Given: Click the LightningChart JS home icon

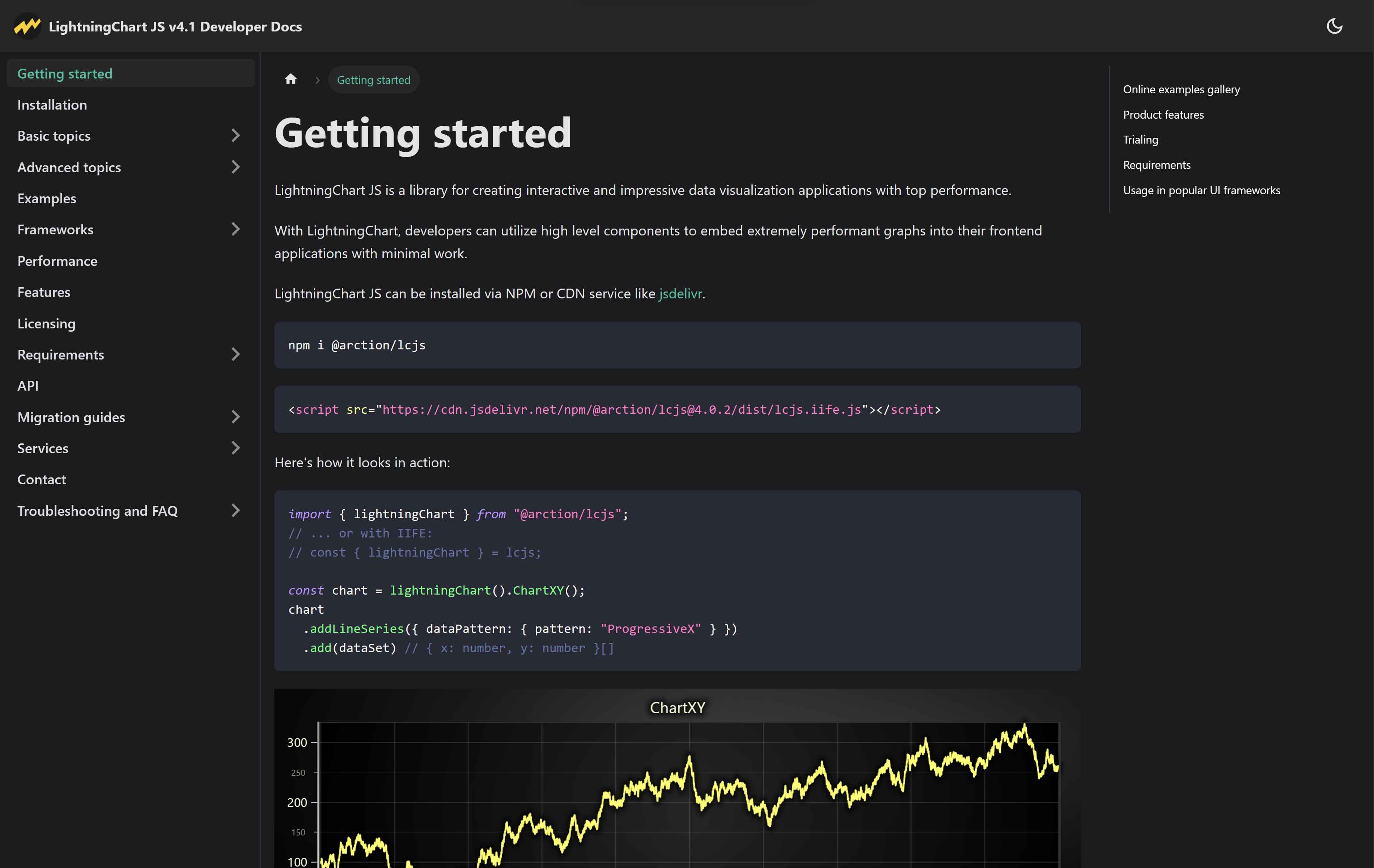Looking at the screenshot, I should 290,78.
